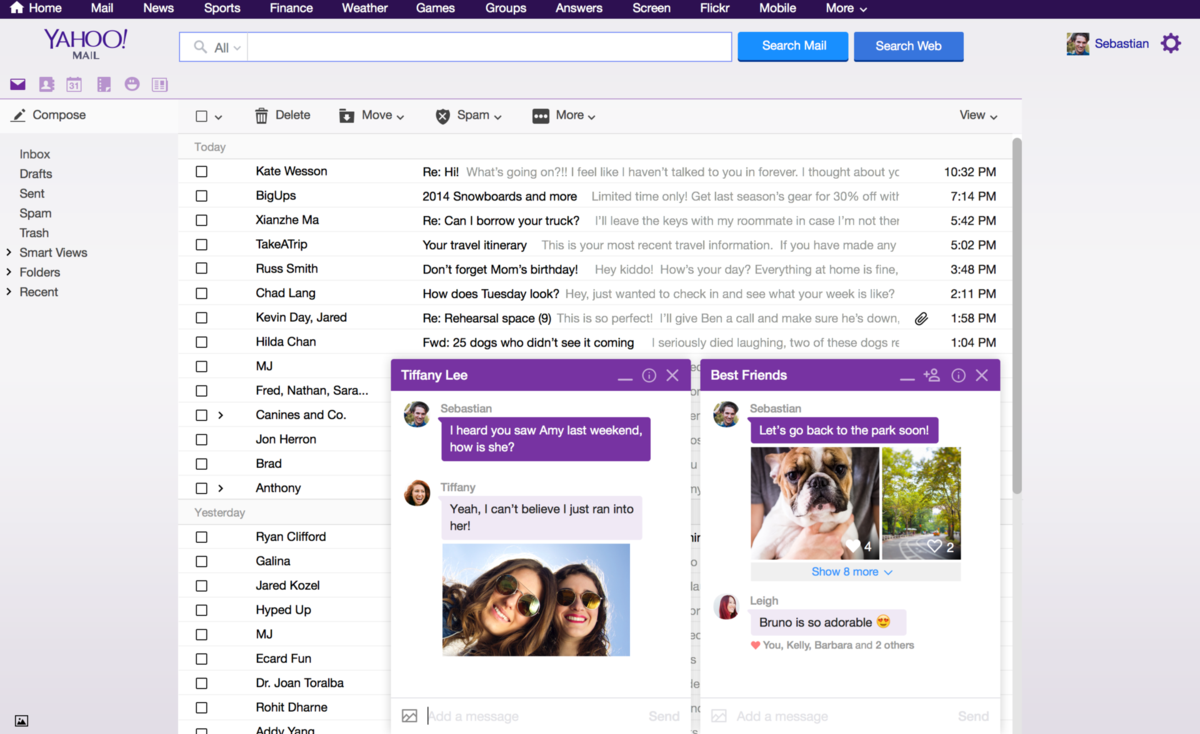Open info icon in Tiffany Lee chat
The width and height of the screenshot is (1200, 734).
pos(649,375)
